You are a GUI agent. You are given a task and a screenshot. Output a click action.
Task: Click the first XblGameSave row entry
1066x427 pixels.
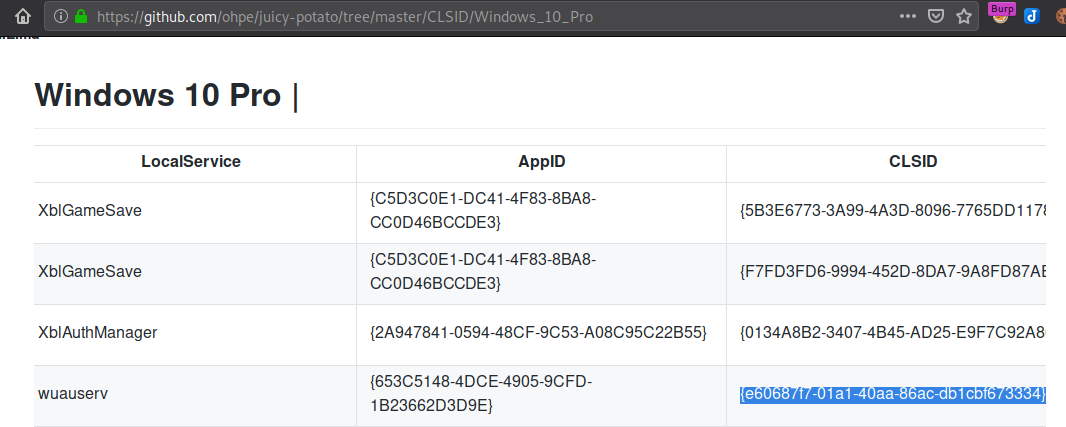tap(84, 211)
